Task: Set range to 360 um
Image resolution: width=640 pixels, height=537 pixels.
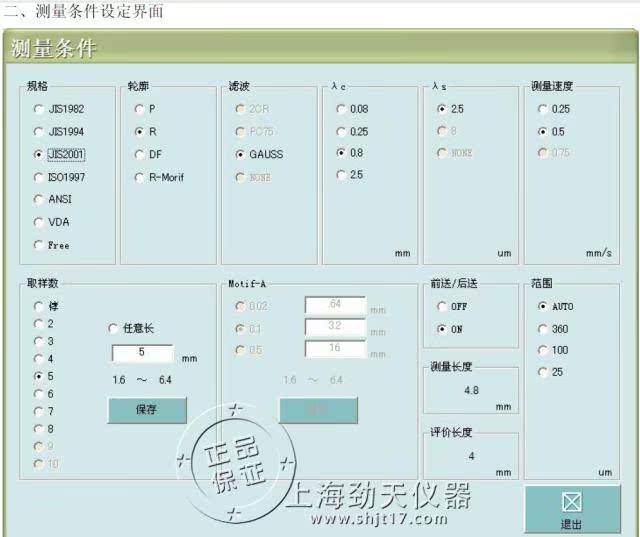Action: (543, 329)
